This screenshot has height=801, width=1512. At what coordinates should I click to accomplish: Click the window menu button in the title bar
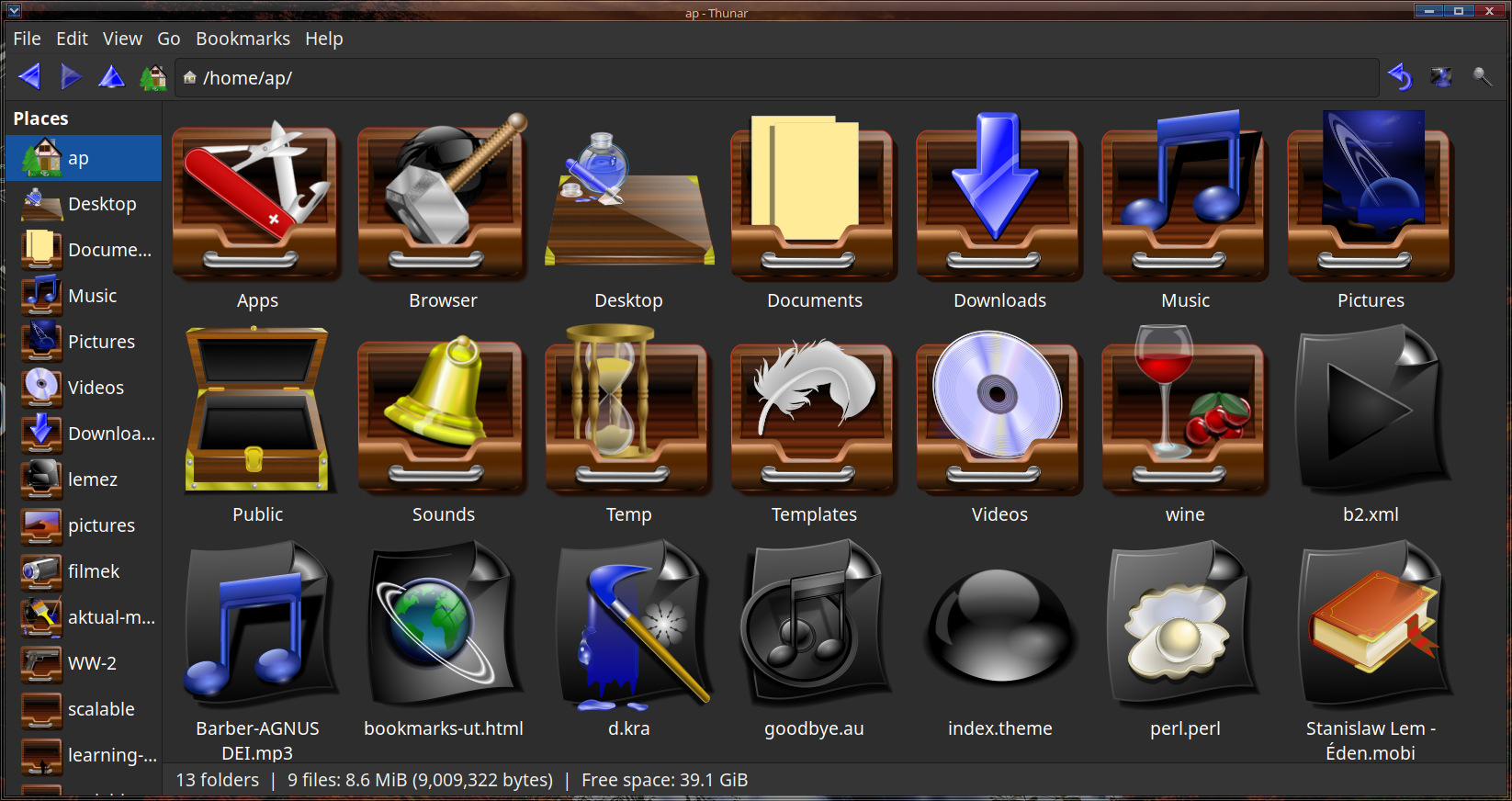[14, 11]
